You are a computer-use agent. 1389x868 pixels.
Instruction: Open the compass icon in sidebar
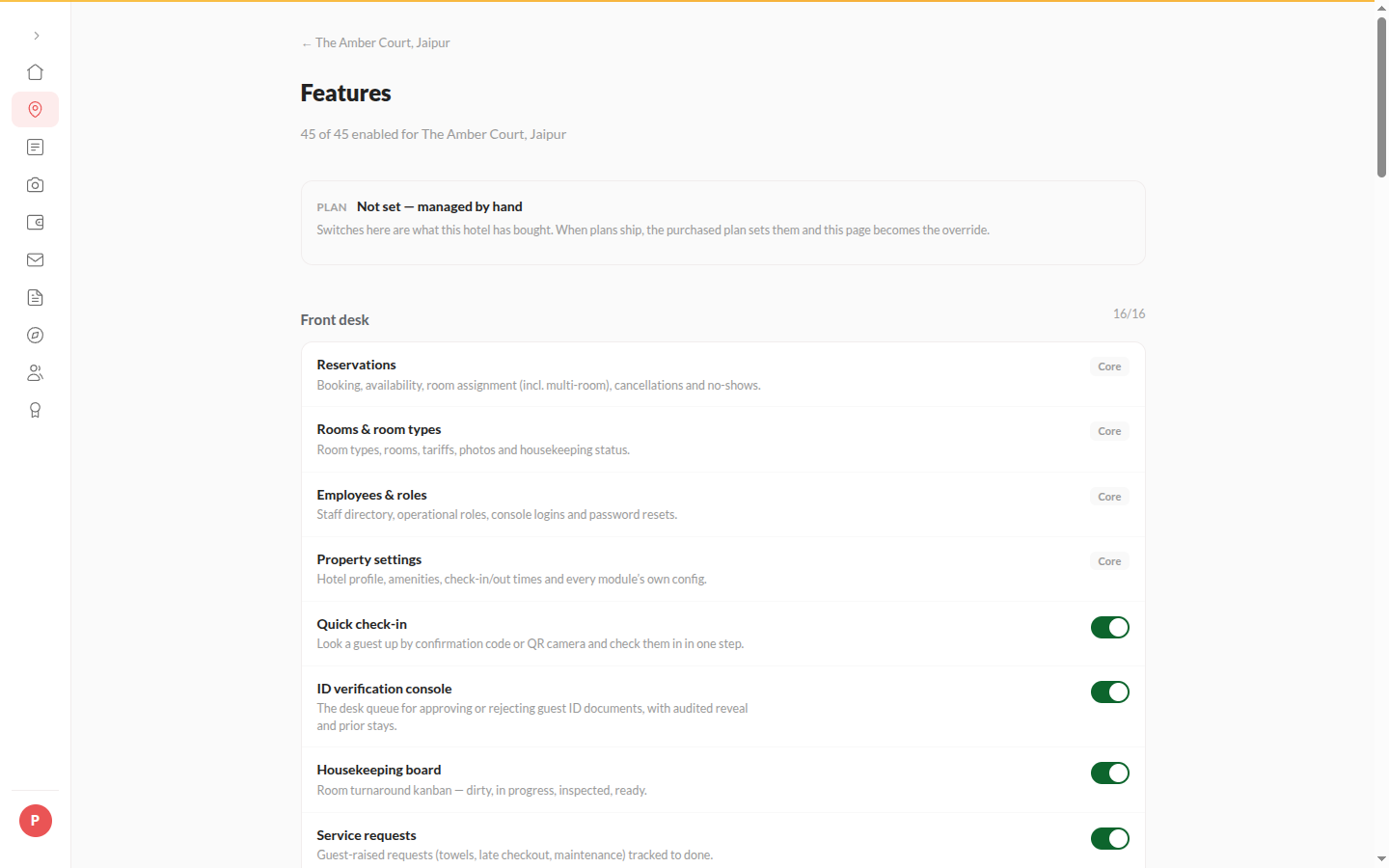pyautogui.click(x=36, y=336)
